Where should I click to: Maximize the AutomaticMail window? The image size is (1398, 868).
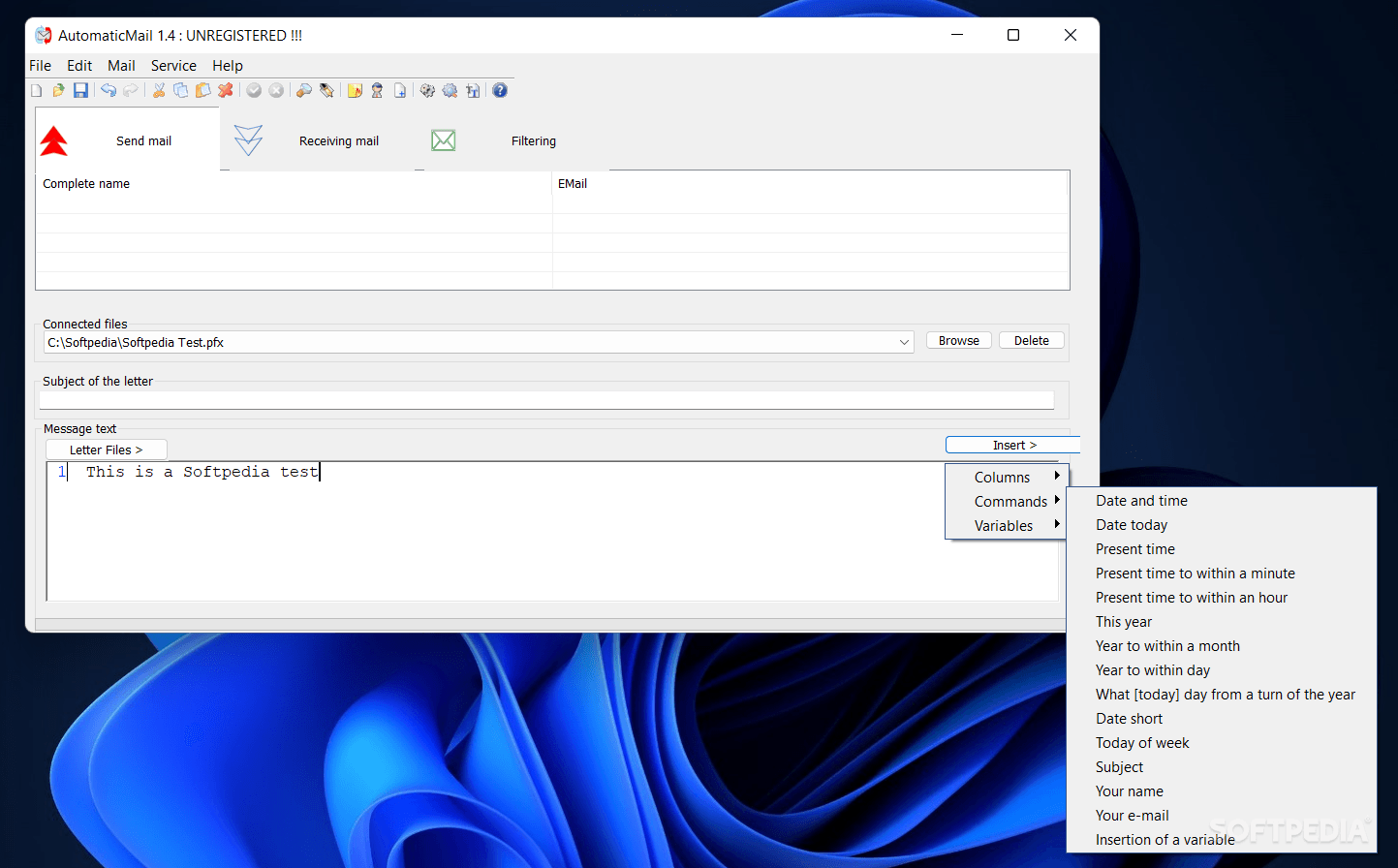pos(1013,36)
